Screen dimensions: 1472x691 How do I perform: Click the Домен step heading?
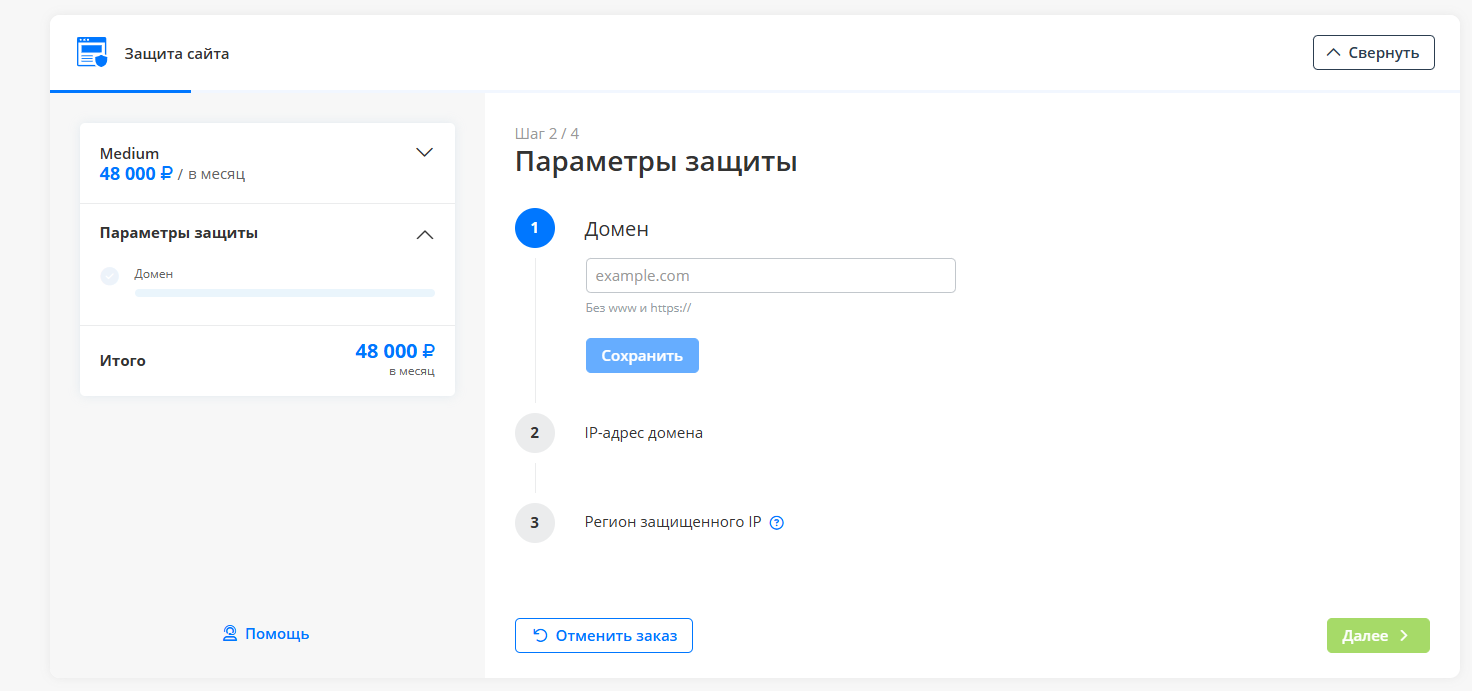pos(616,228)
